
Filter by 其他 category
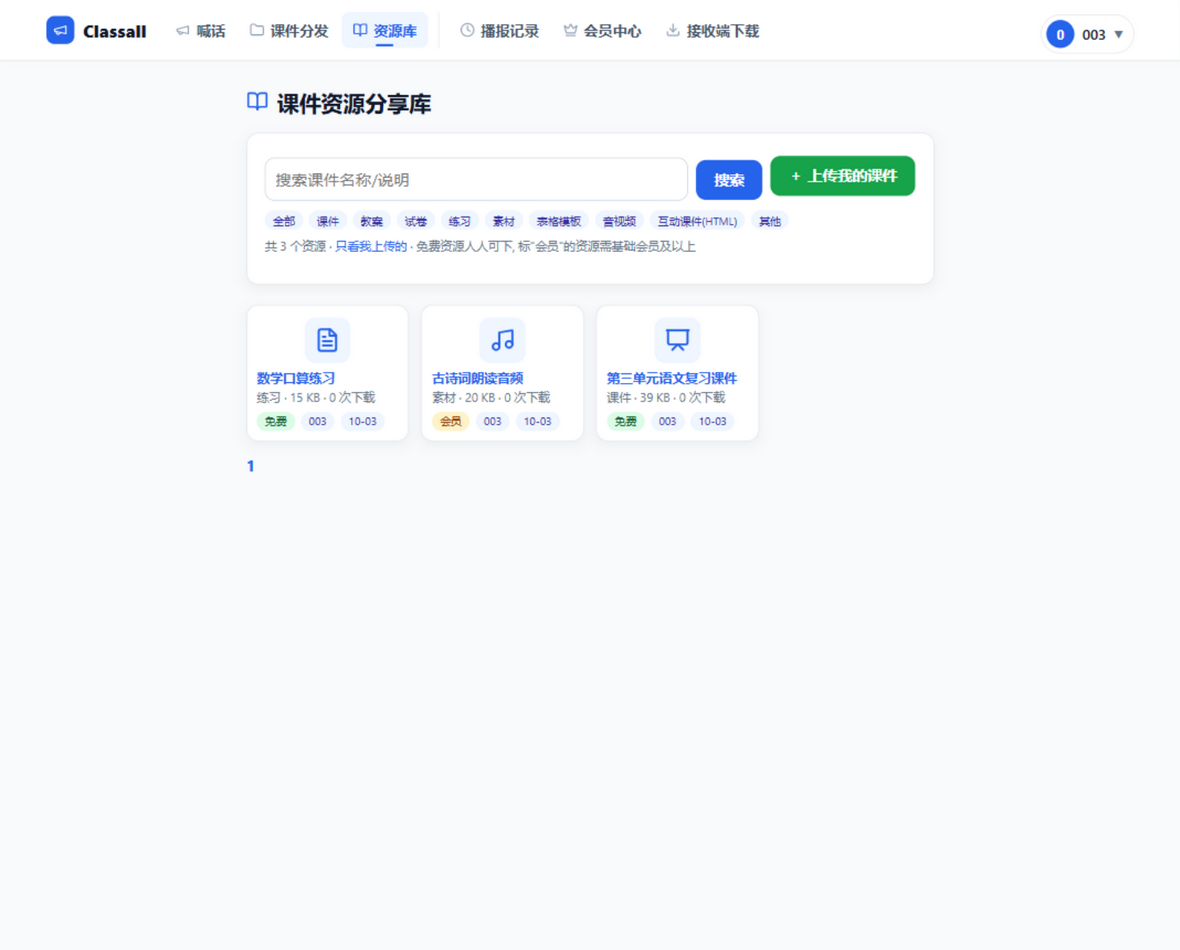click(x=769, y=221)
